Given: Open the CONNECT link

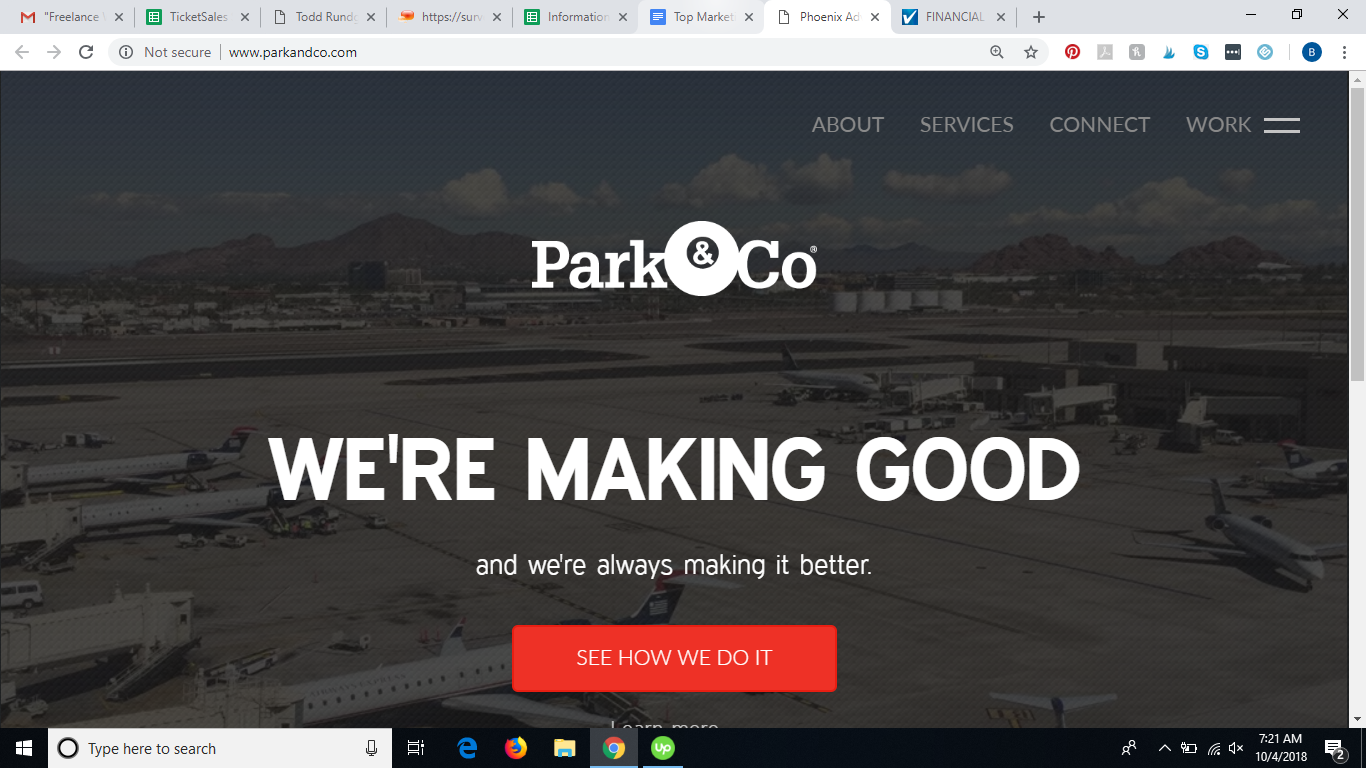Looking at the screenshot, I should 1100,125.
